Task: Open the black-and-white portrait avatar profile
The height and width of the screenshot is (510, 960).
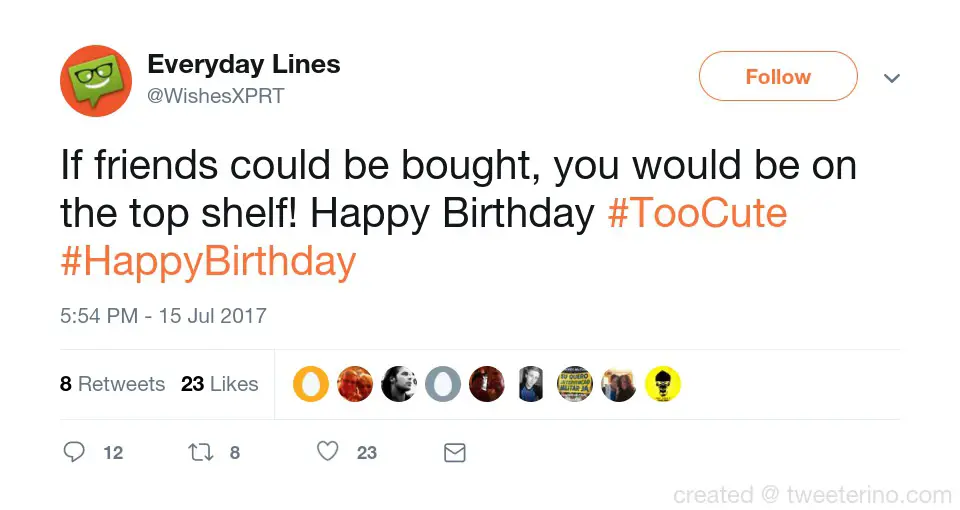Action: click(x=399, y=384)
